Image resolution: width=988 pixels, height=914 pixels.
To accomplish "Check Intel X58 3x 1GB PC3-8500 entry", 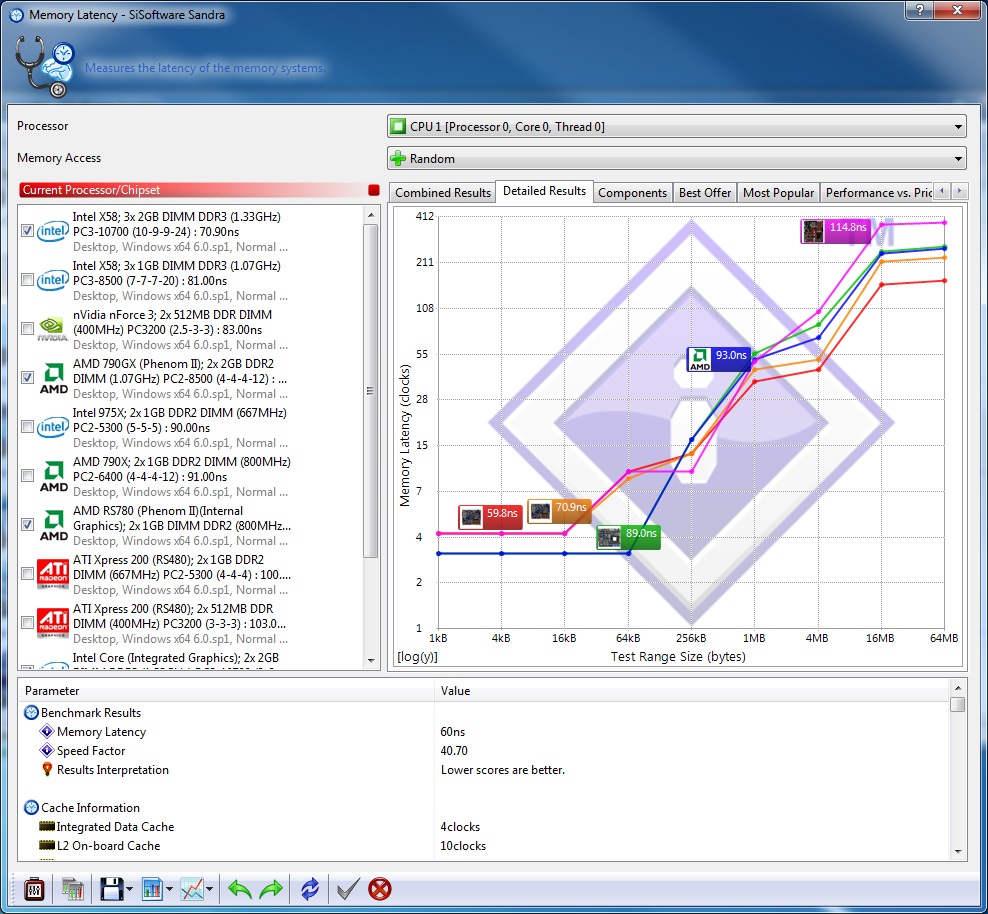I will point(27,280).
